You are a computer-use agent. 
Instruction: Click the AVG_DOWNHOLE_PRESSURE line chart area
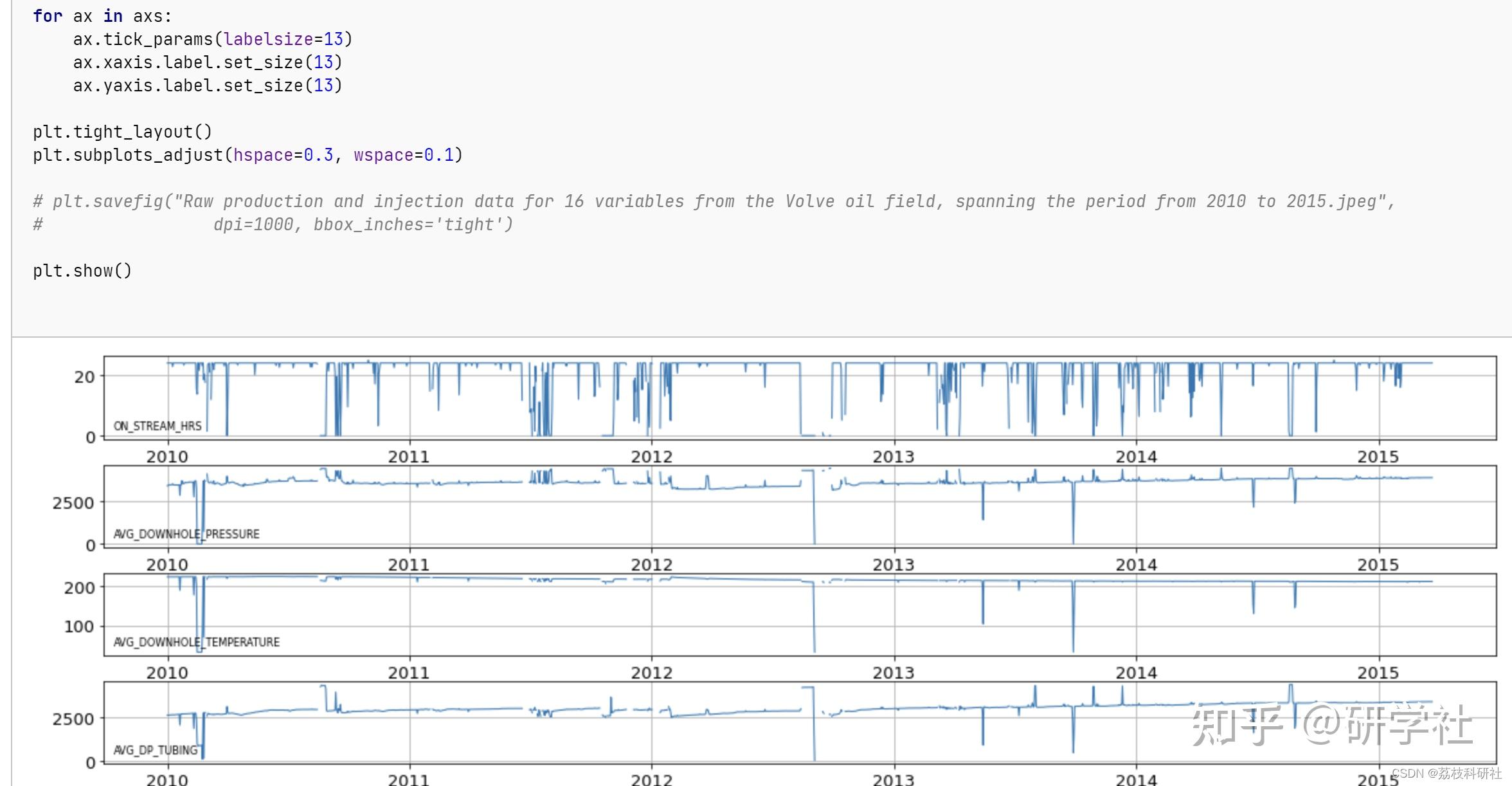[x=800, y=506]
